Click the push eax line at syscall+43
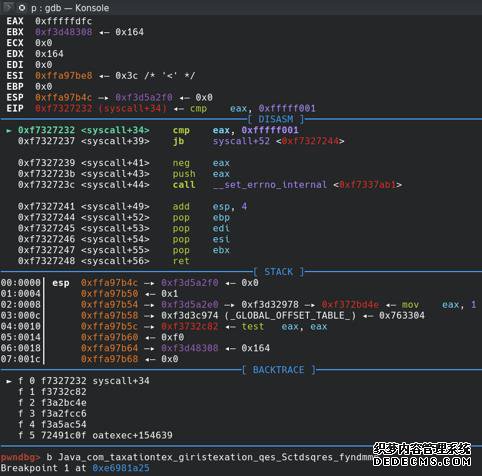The width and height of the screenshot is (482, 476). point(124,174)
